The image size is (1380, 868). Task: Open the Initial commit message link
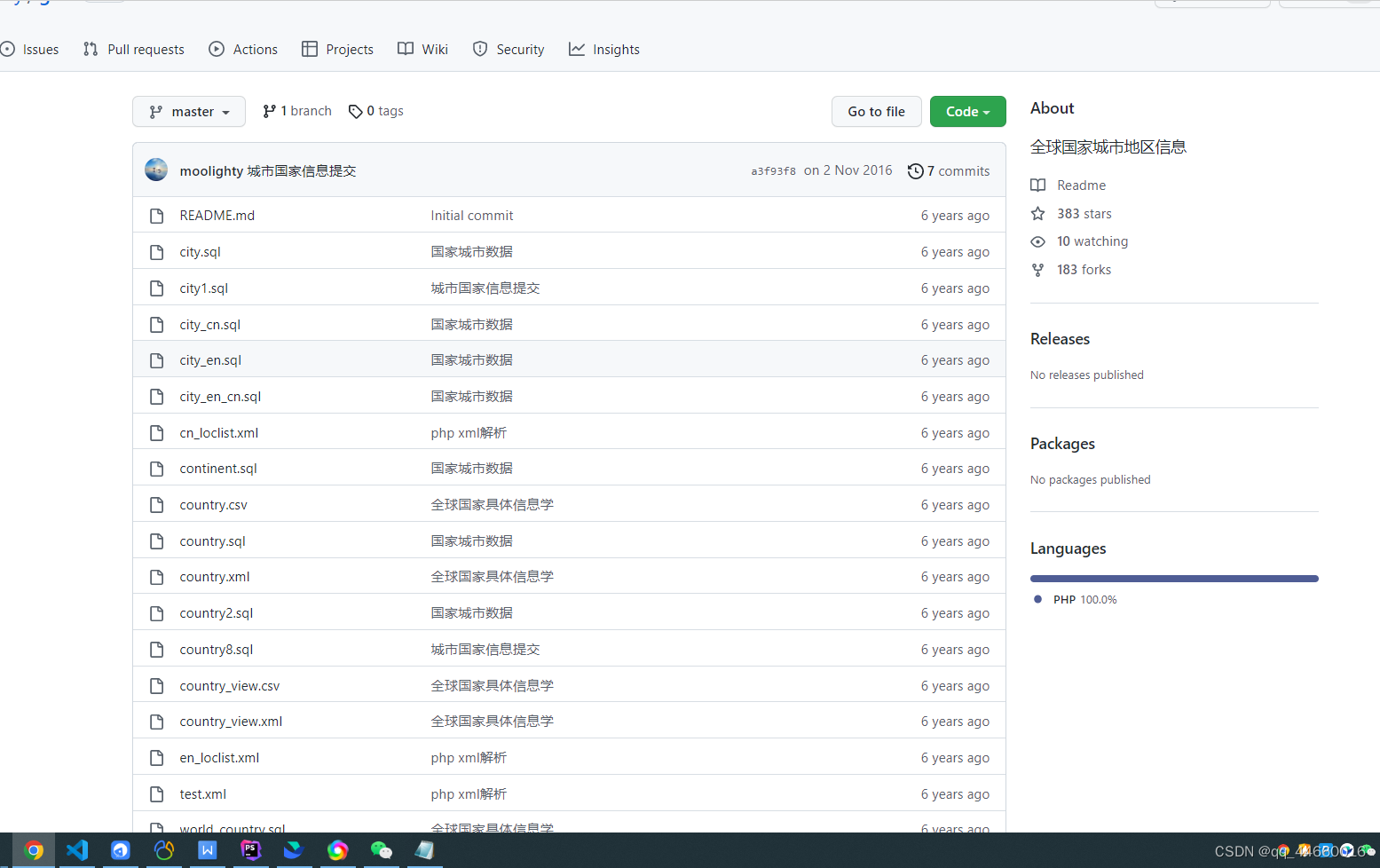click(472, 216)
